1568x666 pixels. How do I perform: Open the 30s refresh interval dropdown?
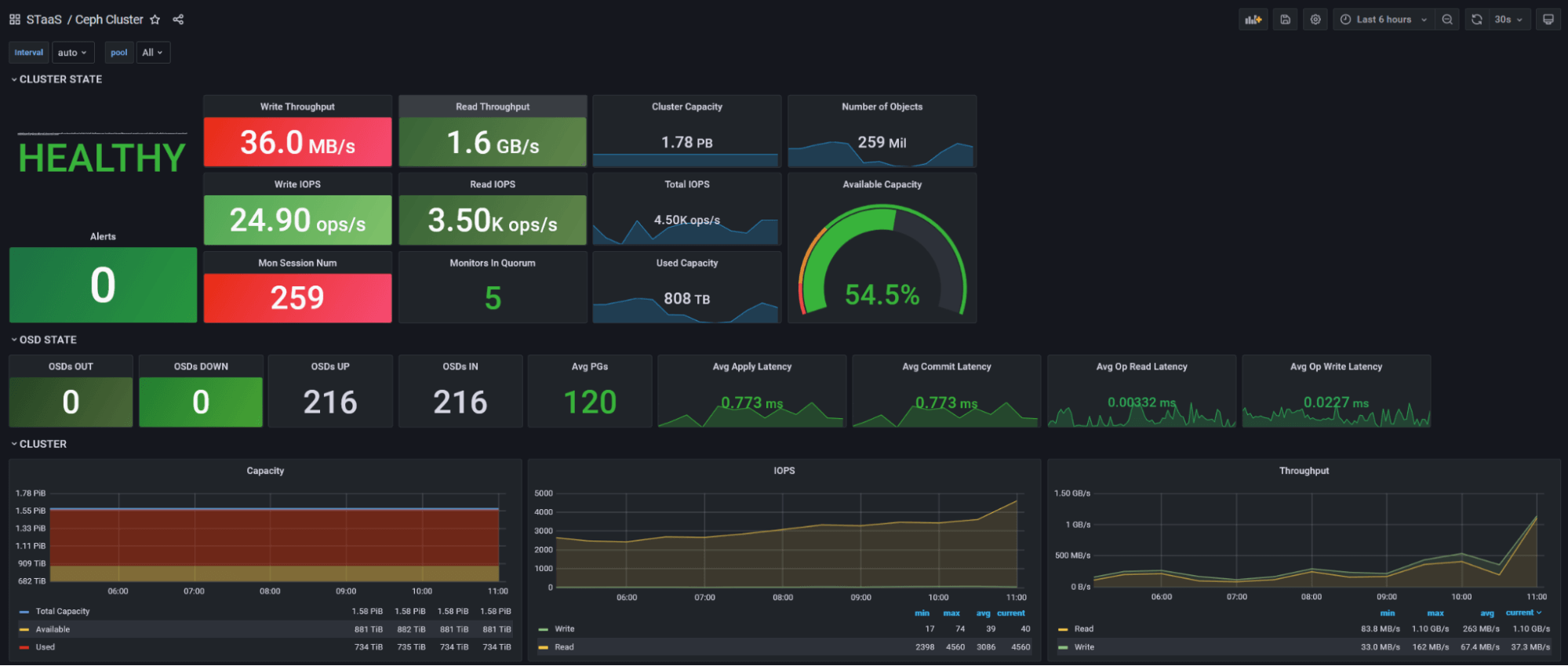[1509, 20]
